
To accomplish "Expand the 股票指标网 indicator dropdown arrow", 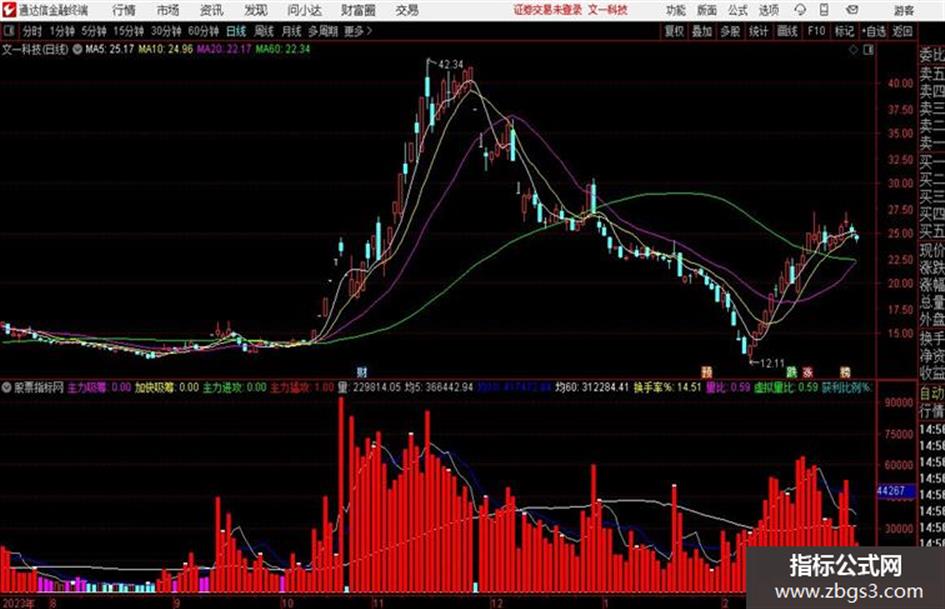I will tap(7, 387).
